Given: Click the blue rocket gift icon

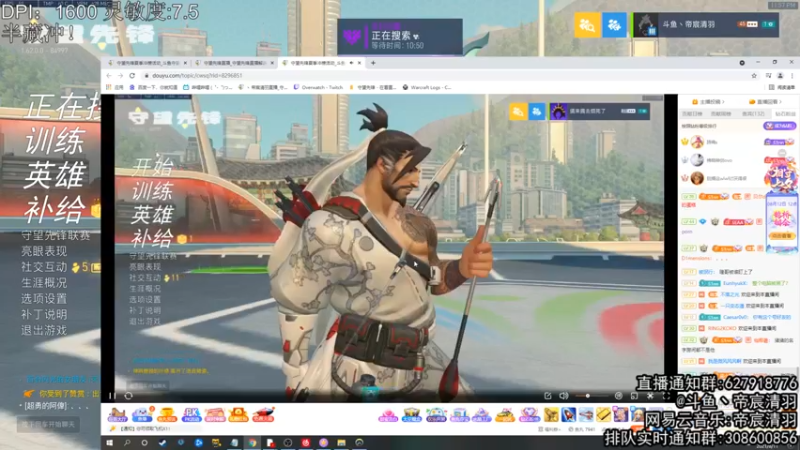Looking at the screenshot, I should coord(568,415).
